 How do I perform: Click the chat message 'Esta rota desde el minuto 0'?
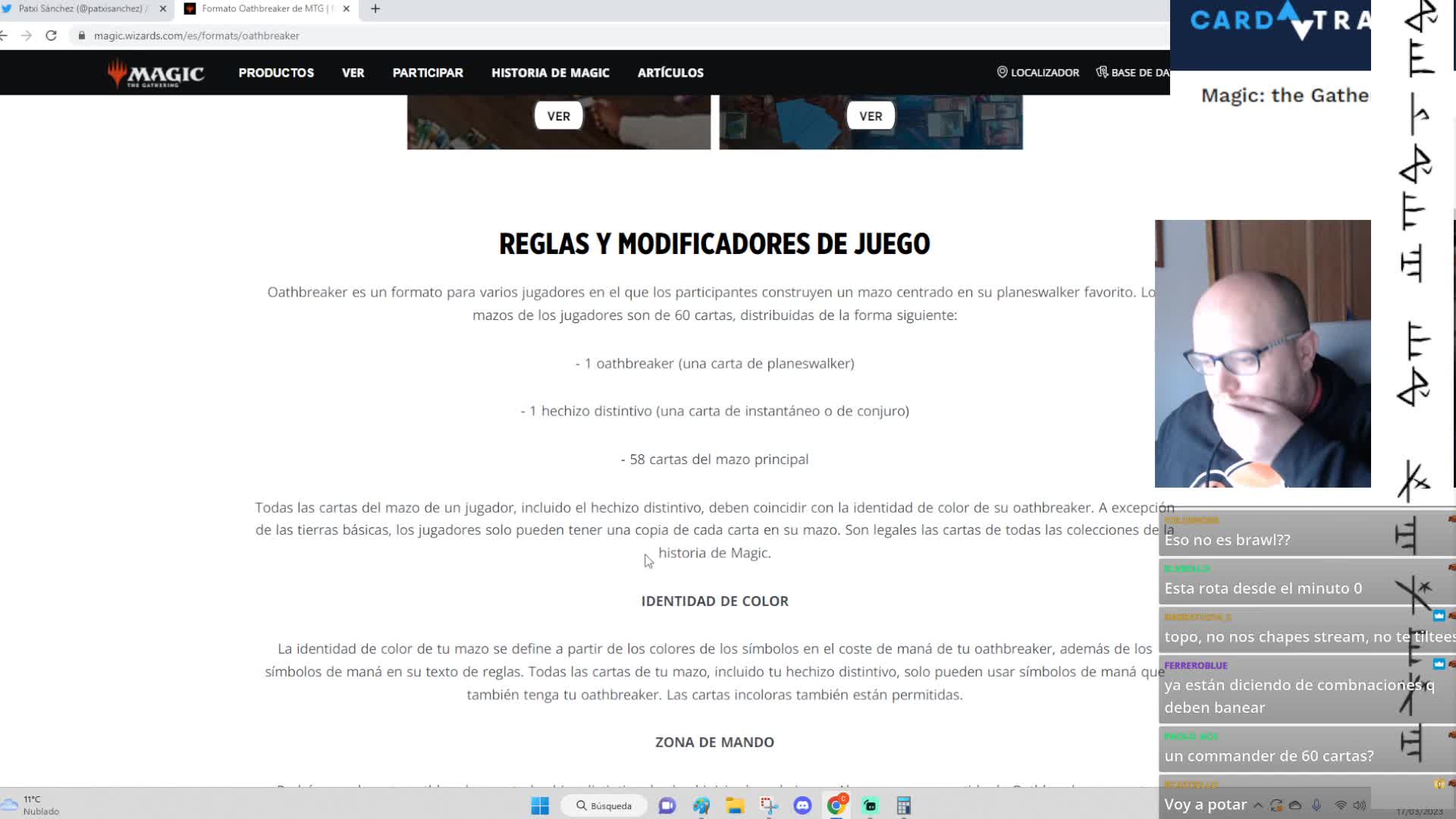[1263, 588]
